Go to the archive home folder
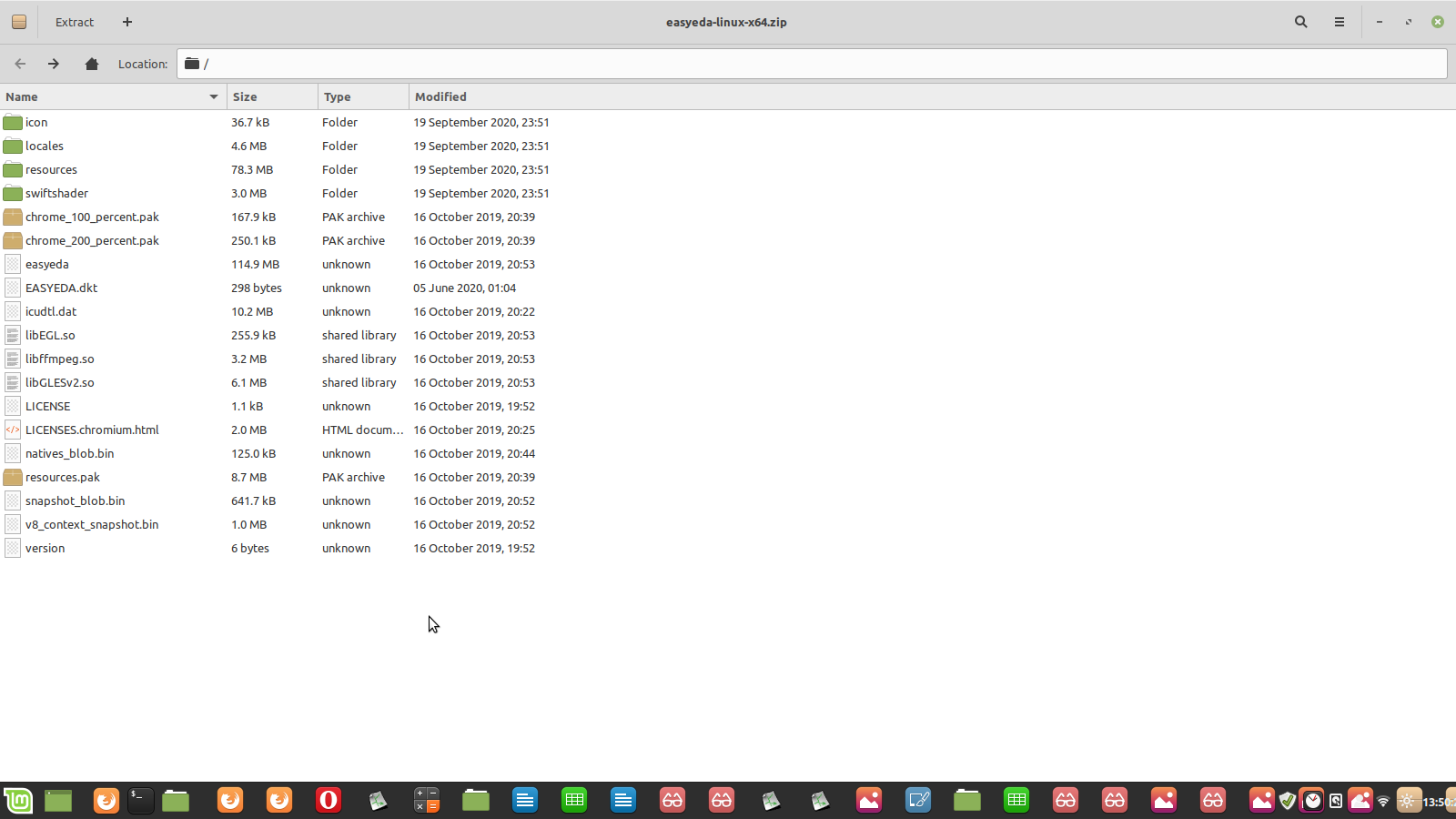Screen dimensions: 1456x819 (92, 64)
